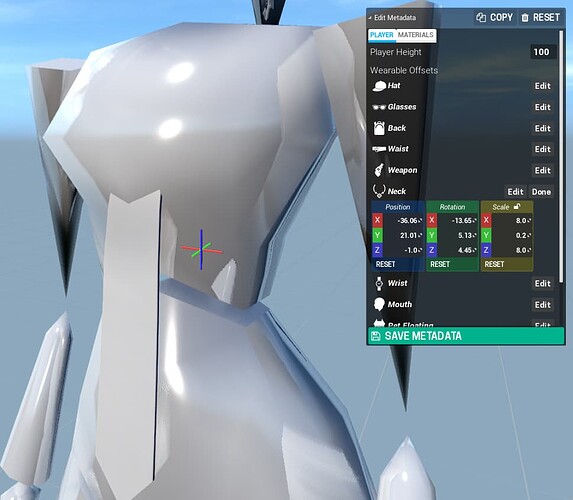Click the Neck necklace icon

(379, 191)
